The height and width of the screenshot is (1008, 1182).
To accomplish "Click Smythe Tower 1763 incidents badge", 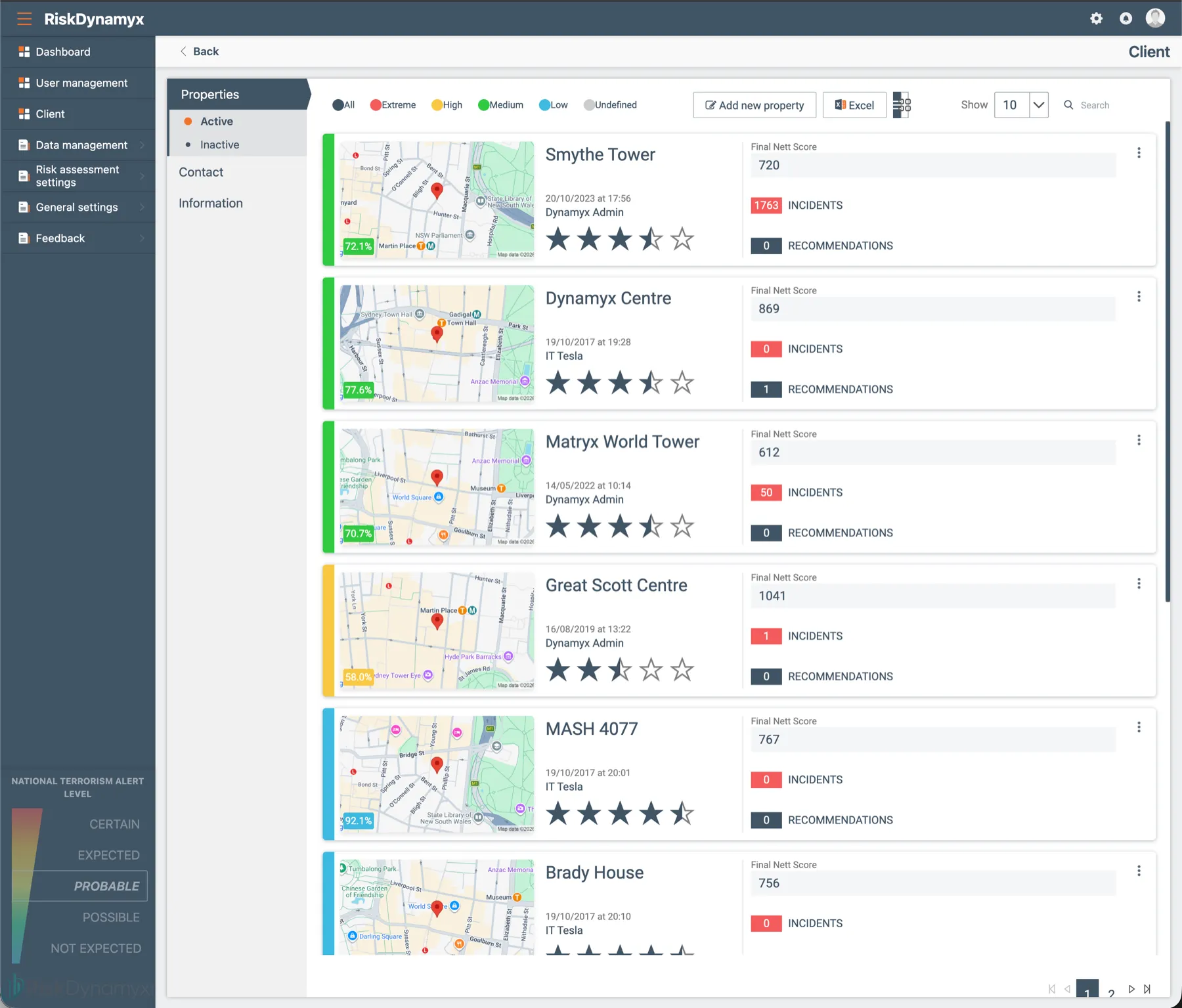I will click(x=766, y=206).
